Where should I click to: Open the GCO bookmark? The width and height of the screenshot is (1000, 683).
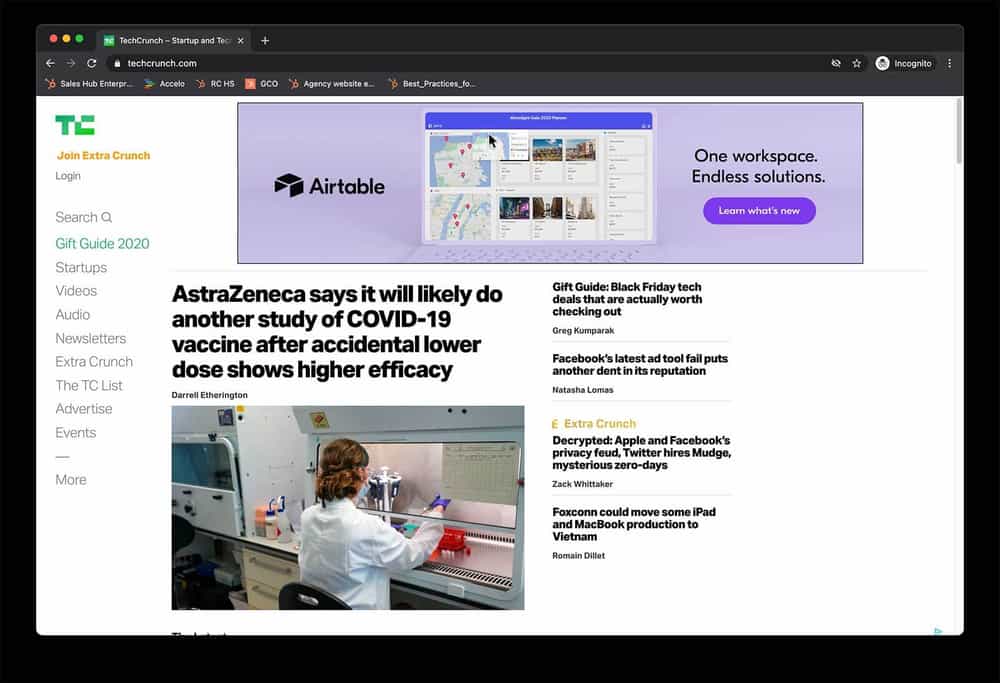point(262,84)
